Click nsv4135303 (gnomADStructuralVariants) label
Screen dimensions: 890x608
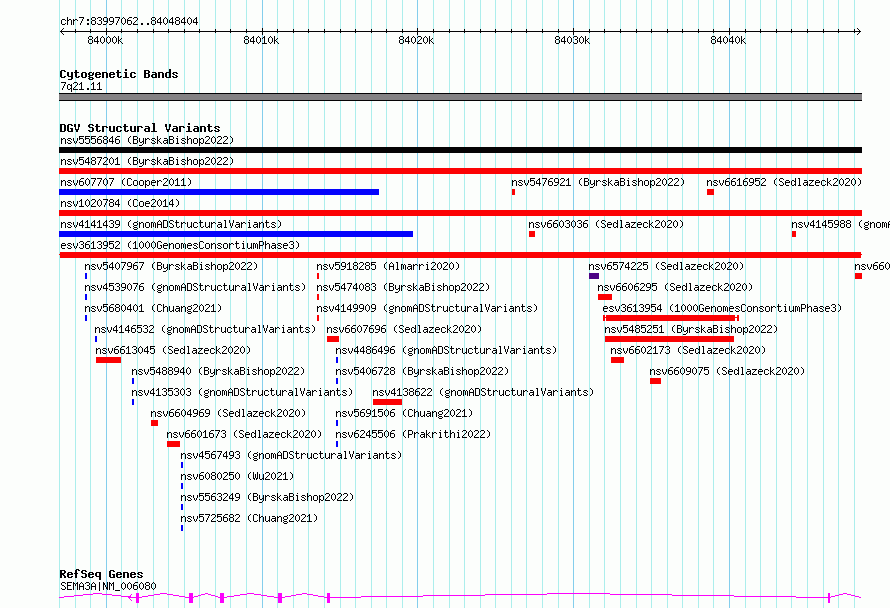(242, 392)
